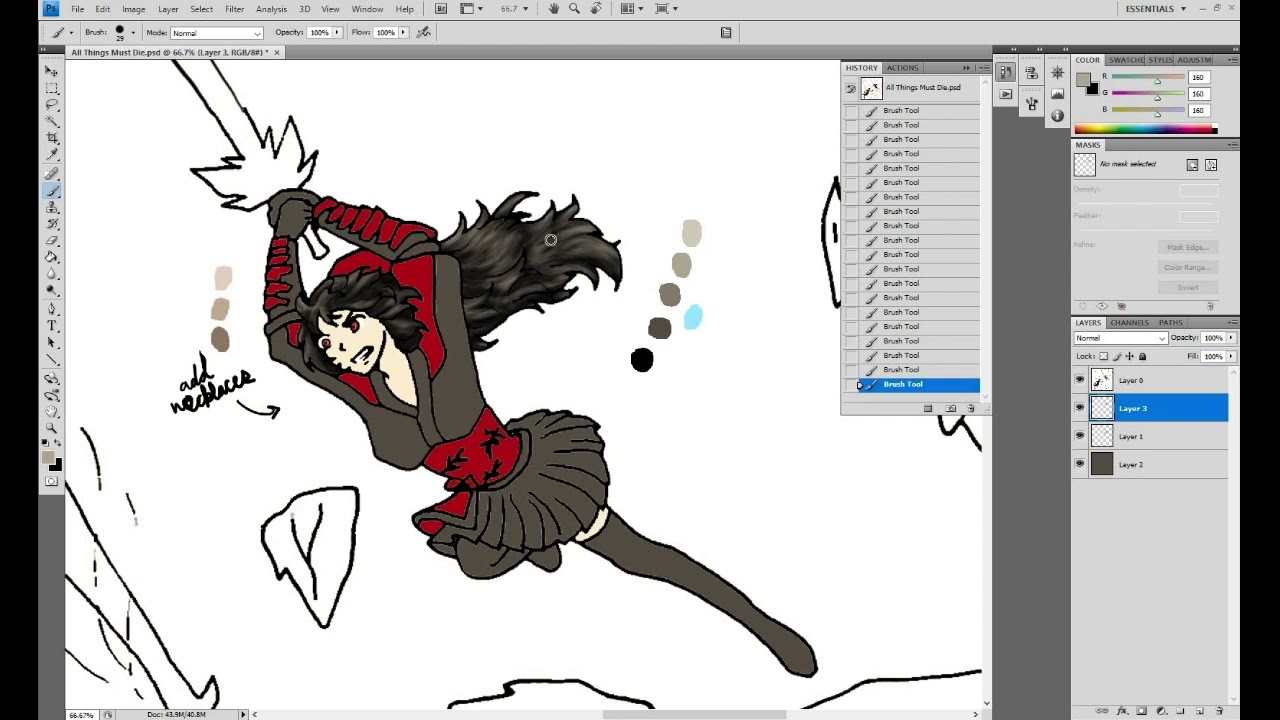Select the Crop tool
The image size is (1280, 720).
(52, 138)
